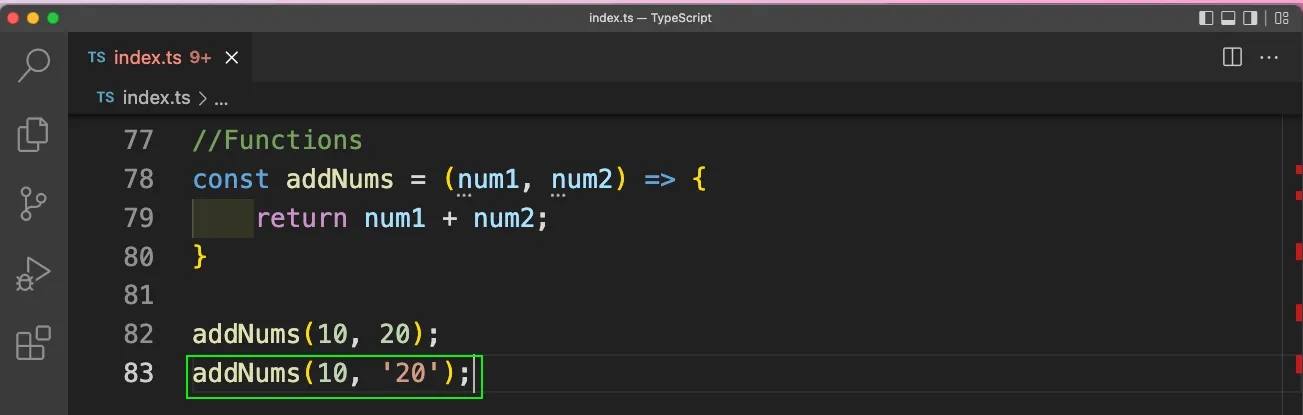Close the index.ts editor tab
1303x415 pixels.
(x=232, y=58)
